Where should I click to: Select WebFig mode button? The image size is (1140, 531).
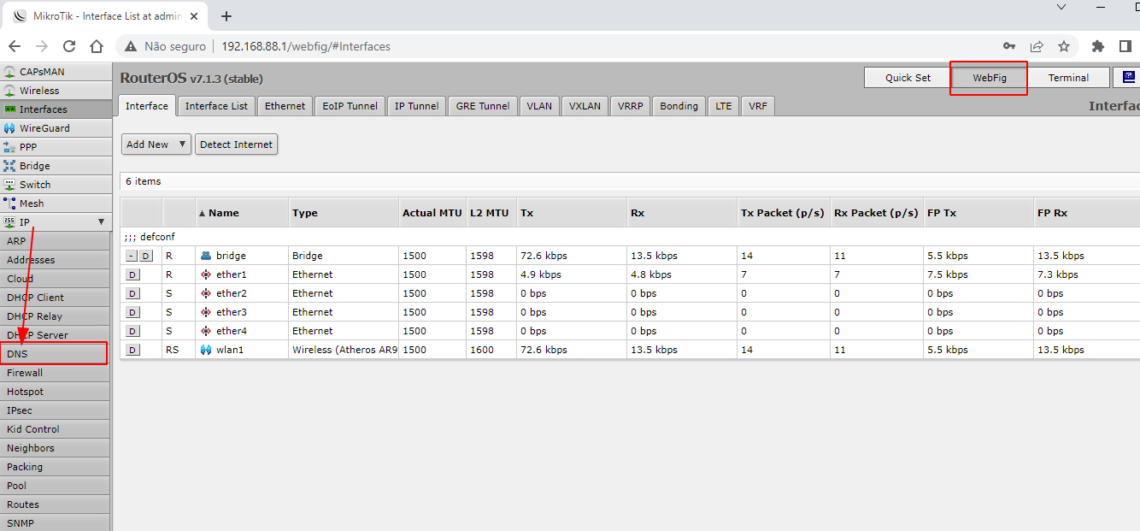(x=989, y=78)
